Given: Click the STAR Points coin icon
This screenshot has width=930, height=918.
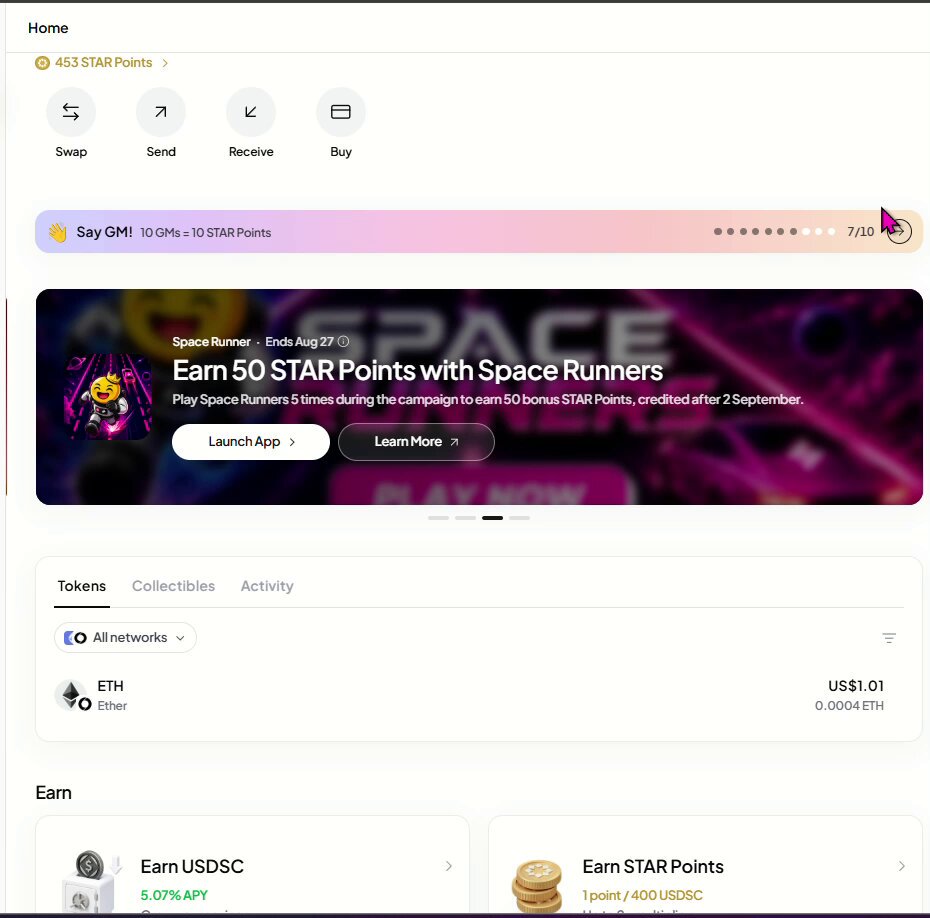Looking at the screenshot, I should pos(42,63).
